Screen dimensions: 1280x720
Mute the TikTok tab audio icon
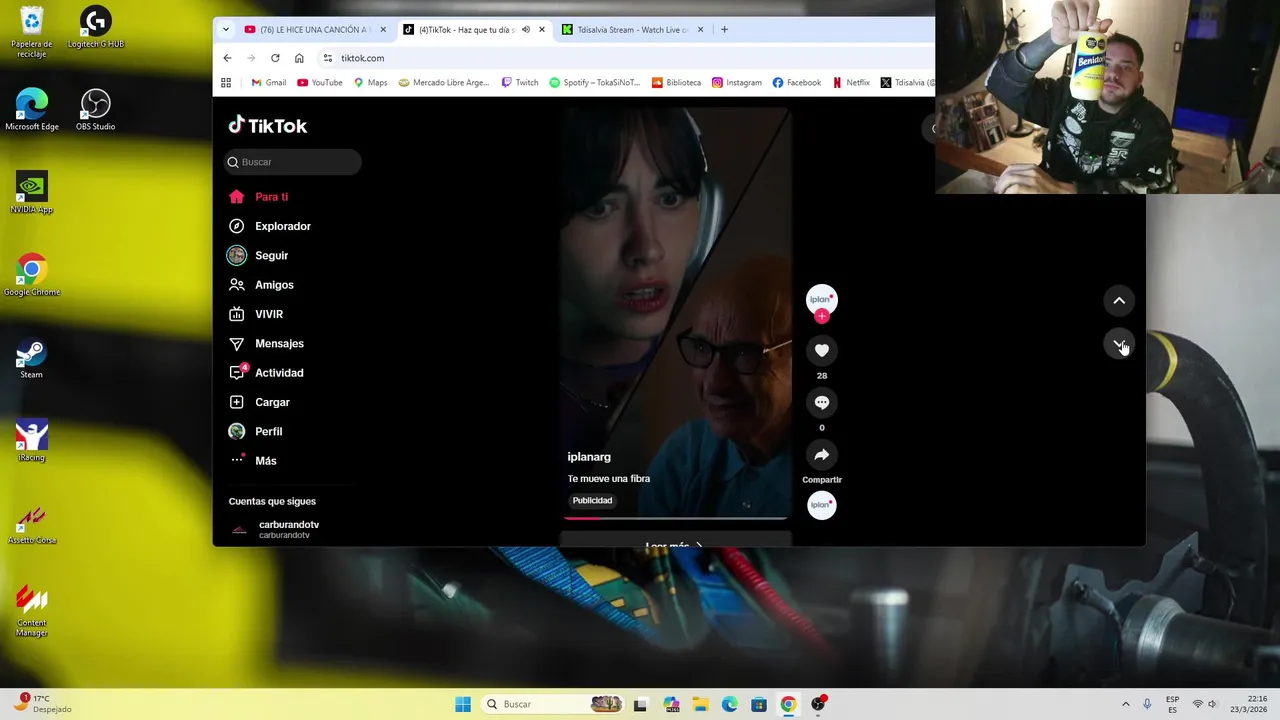click(526, 30)
